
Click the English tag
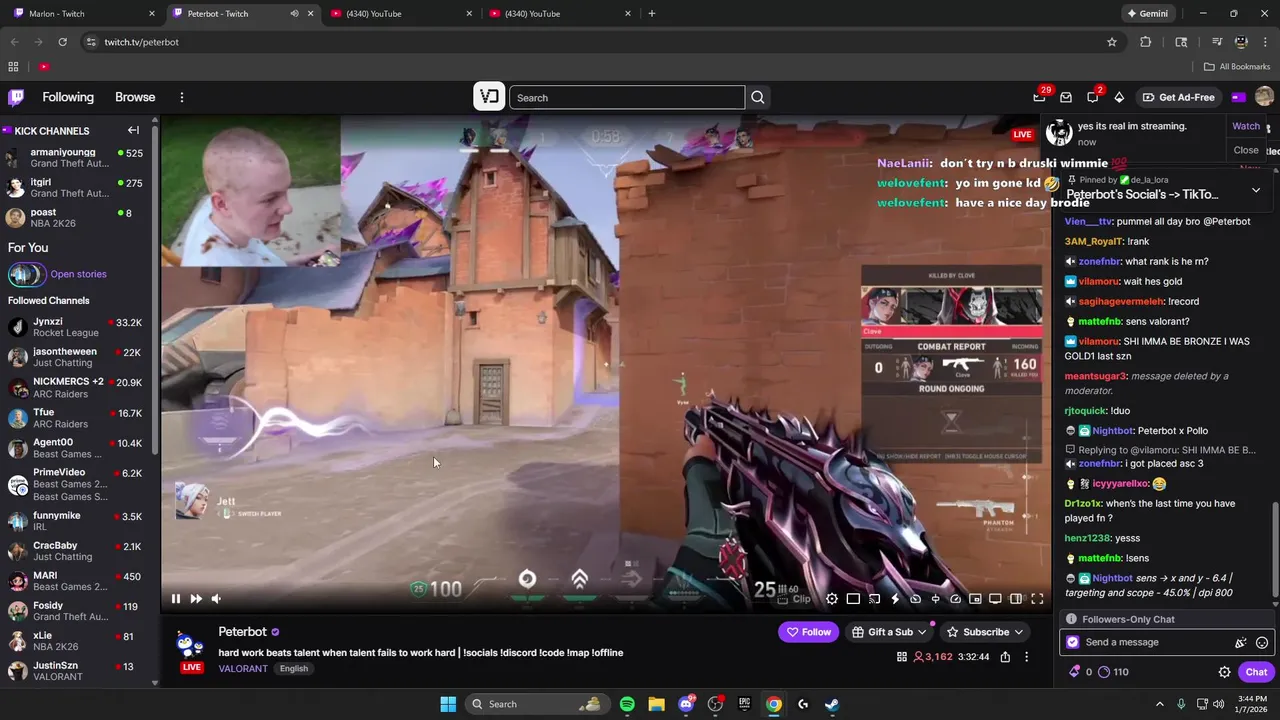(294, 668)
